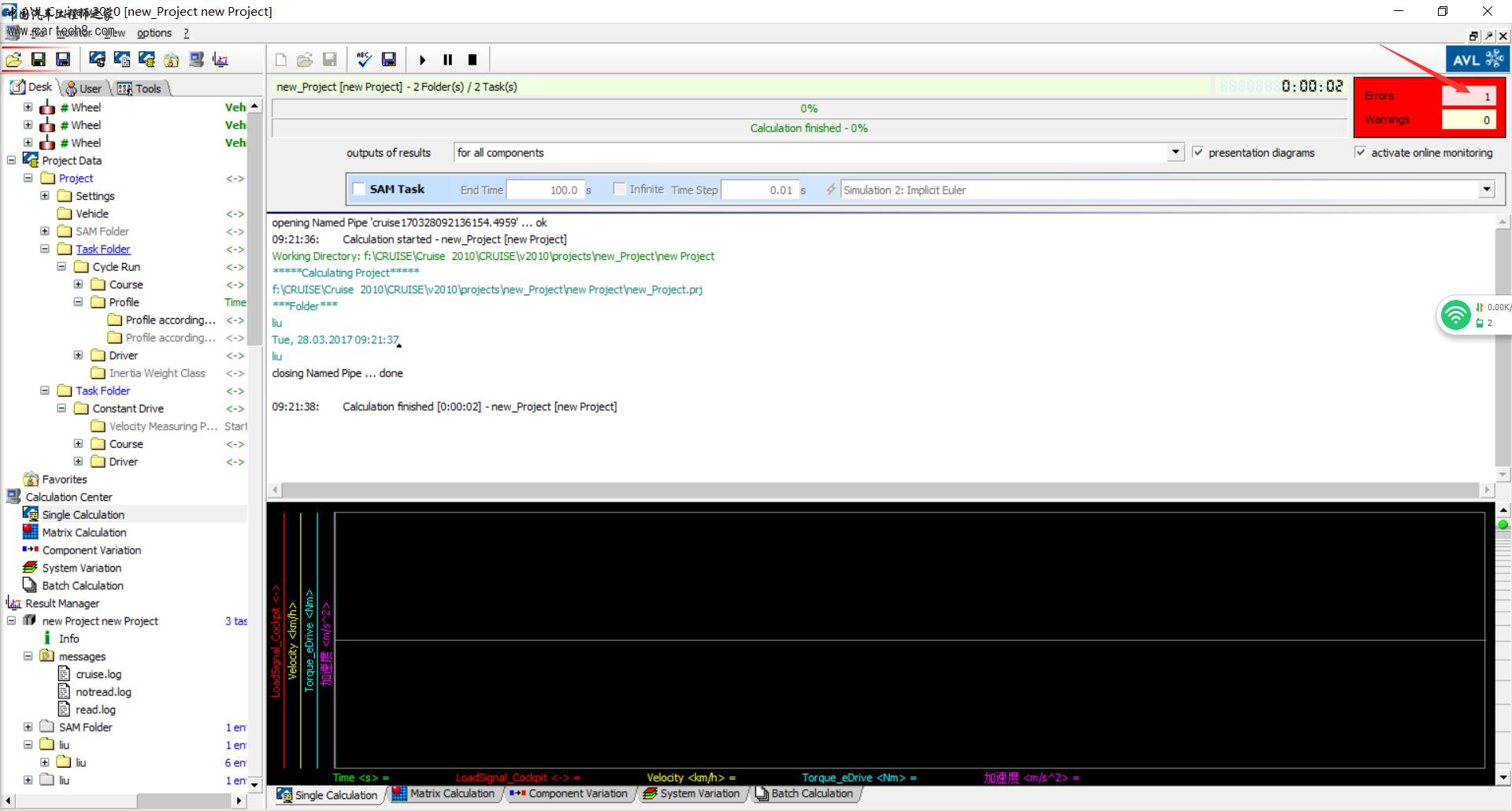
Task: Start calculation with the play button
Action: (x=423, y=60)
